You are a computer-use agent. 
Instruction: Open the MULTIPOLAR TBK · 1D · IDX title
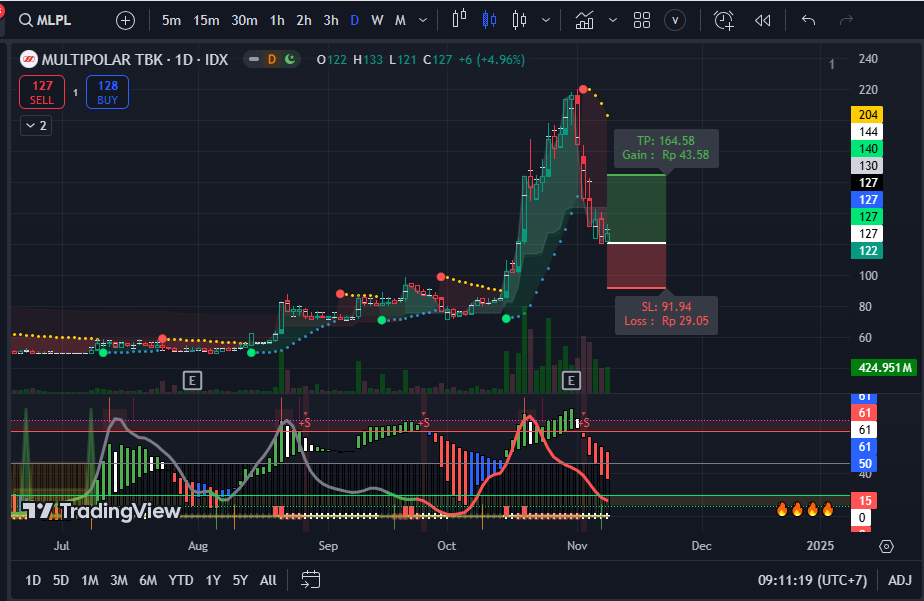tap(135, 60)
